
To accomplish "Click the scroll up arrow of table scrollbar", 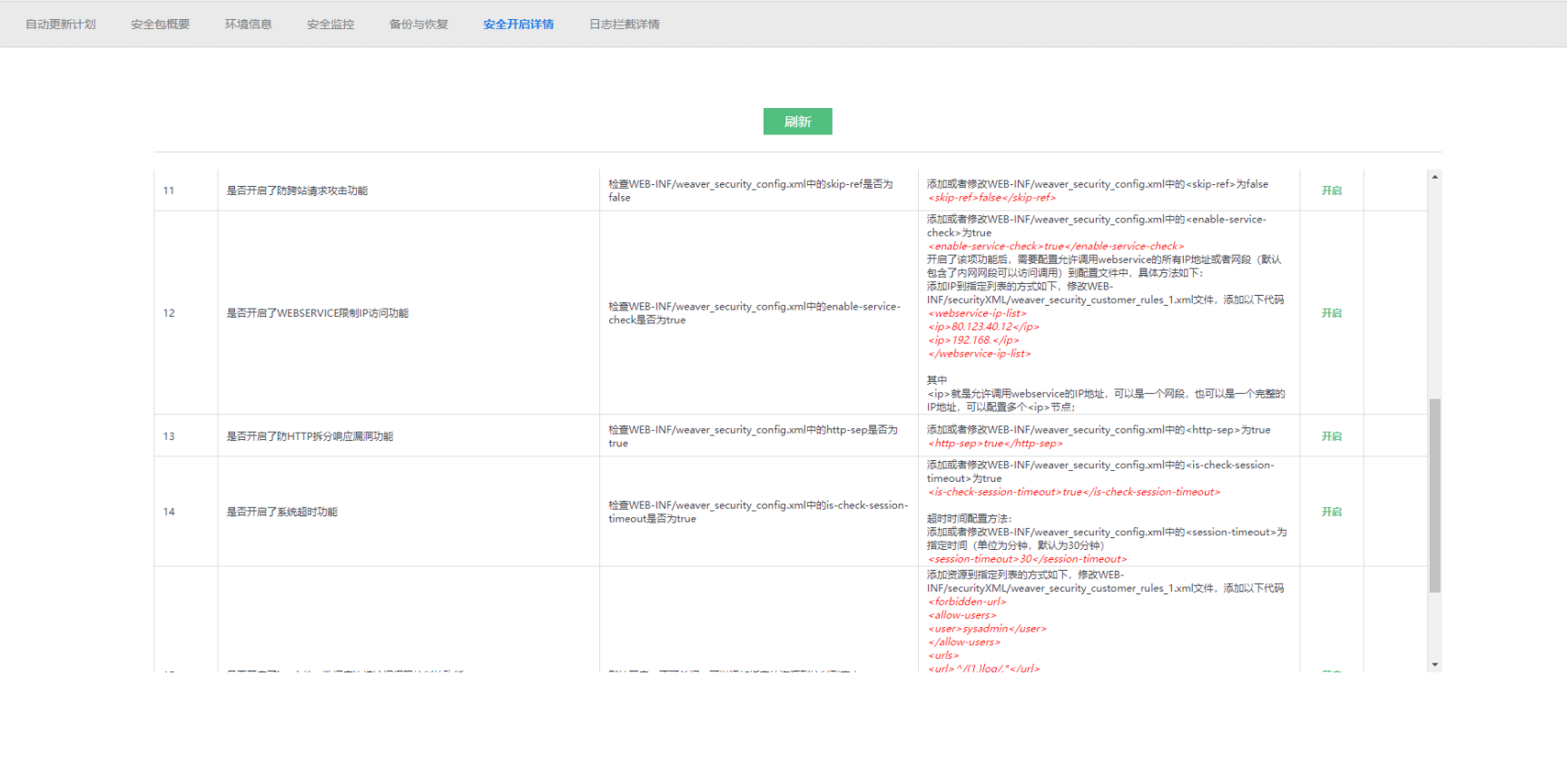I will tap(1434, 177).
